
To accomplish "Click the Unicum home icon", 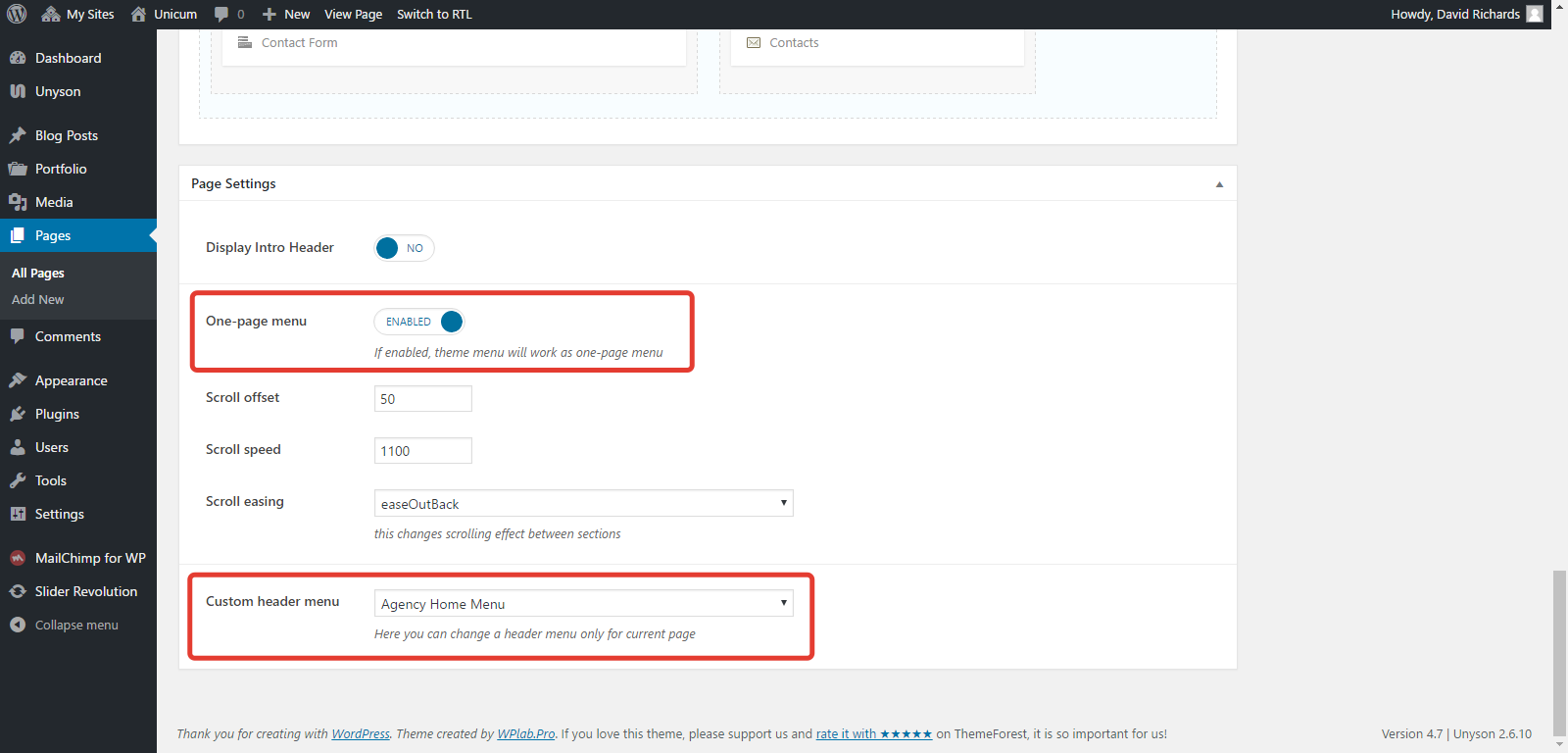I will pyautogui.click(x=138, y=14).
